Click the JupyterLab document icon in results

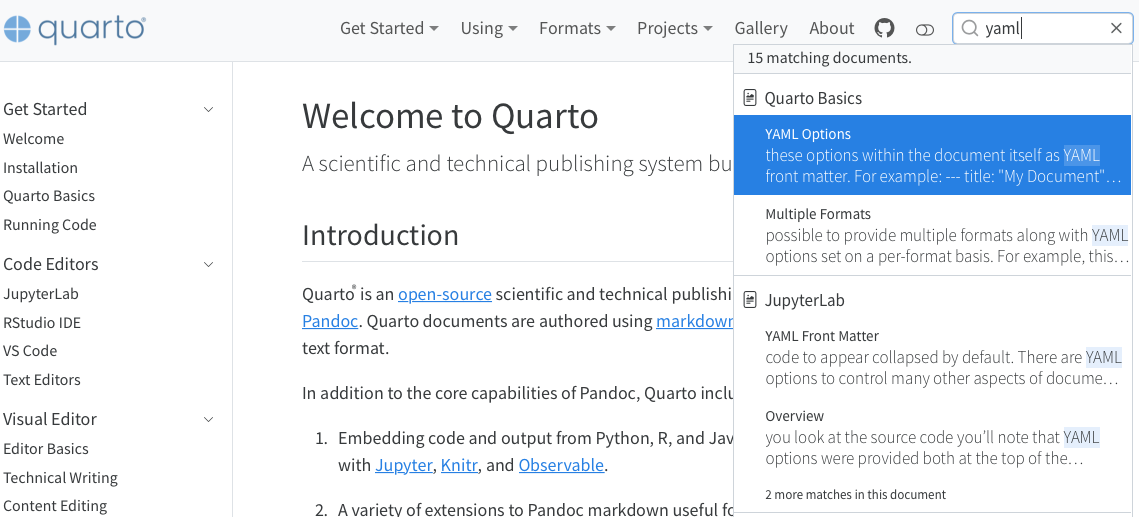coord(750,300)
